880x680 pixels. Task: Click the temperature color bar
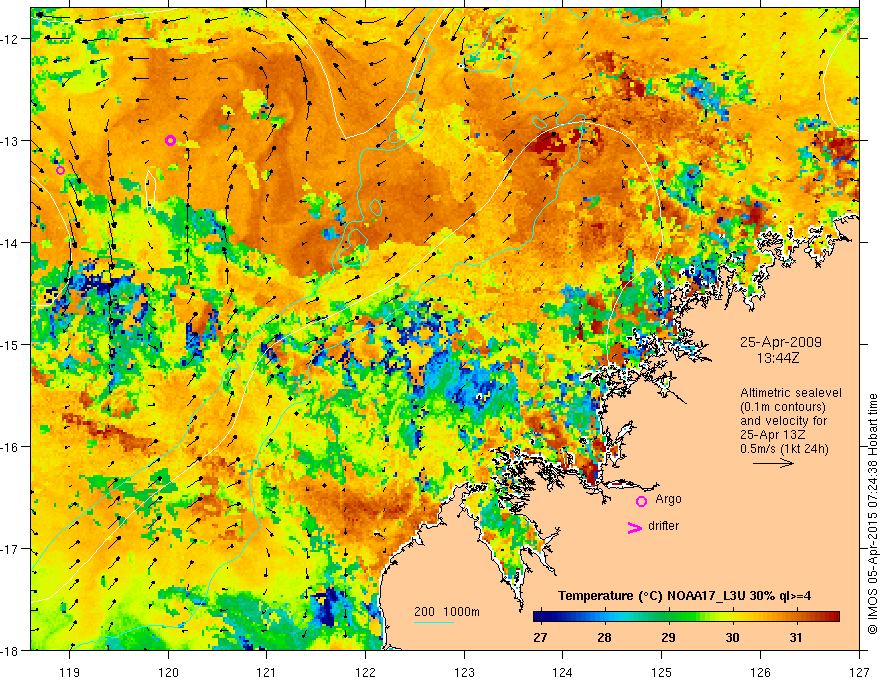(x=686, y=616)
